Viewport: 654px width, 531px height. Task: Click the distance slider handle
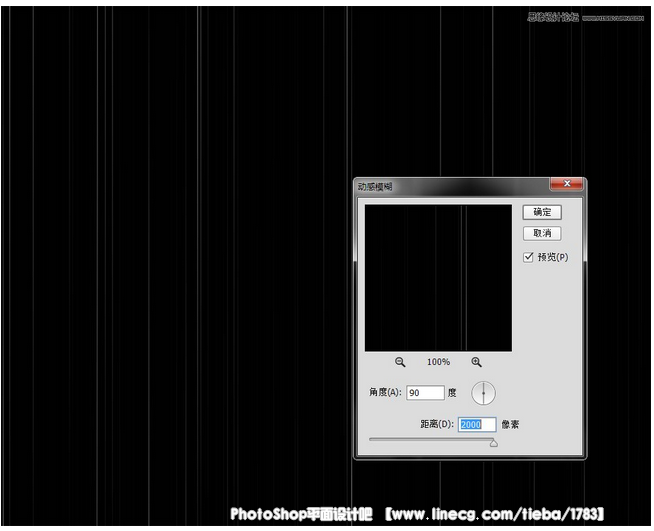coord(493,442)
